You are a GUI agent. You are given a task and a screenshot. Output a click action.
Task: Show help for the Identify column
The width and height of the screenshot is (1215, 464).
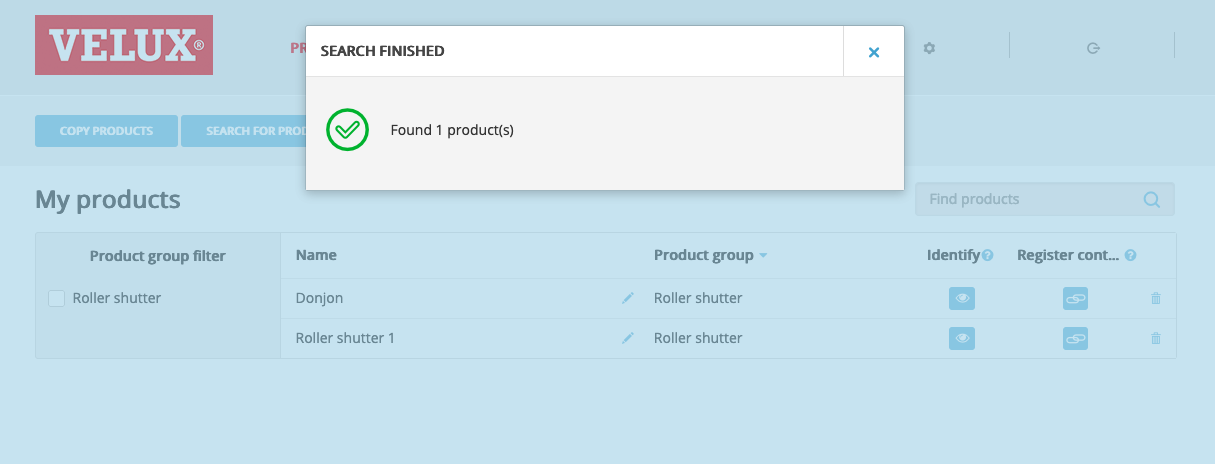coord(988,256)
